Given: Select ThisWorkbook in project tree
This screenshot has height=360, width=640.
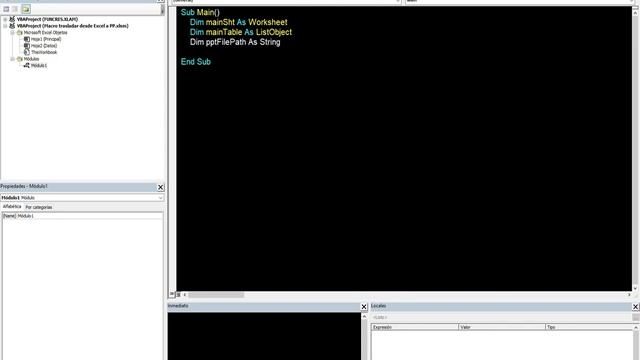Looking at the screenshot, I should point(44,52).
